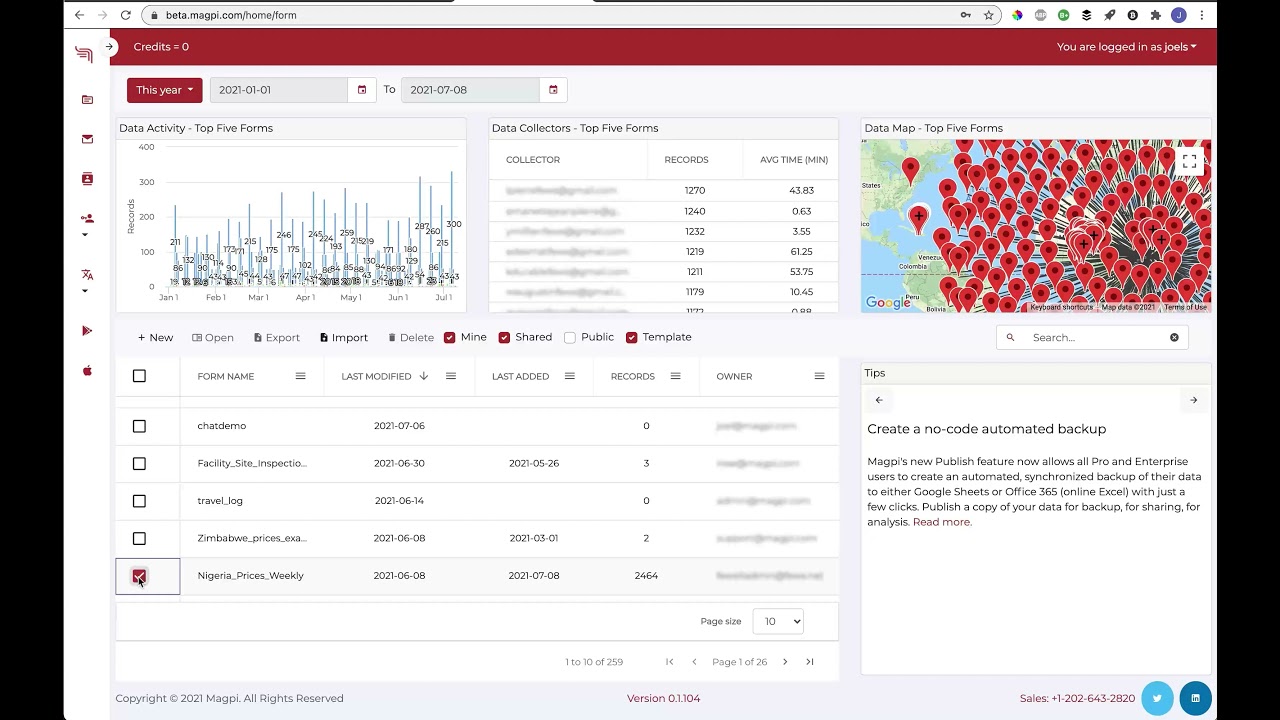This screenshot has width=1280, height=720.
Task: Click the start date field 2021-01-01
Action: pyautogui.click(x=279, y=90)
